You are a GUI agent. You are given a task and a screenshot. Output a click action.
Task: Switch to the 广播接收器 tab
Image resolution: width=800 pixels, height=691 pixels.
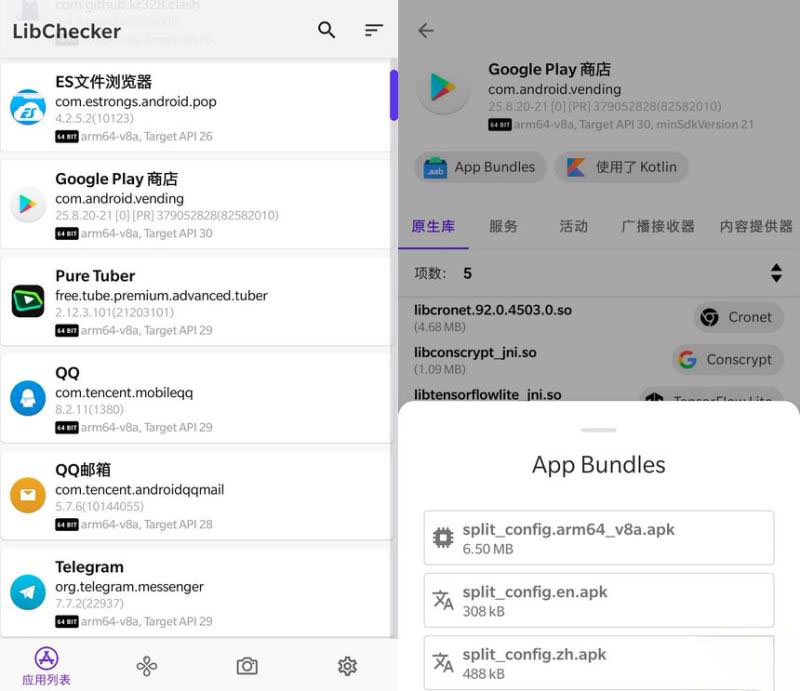pyautogui.click(x=658, y=226)
